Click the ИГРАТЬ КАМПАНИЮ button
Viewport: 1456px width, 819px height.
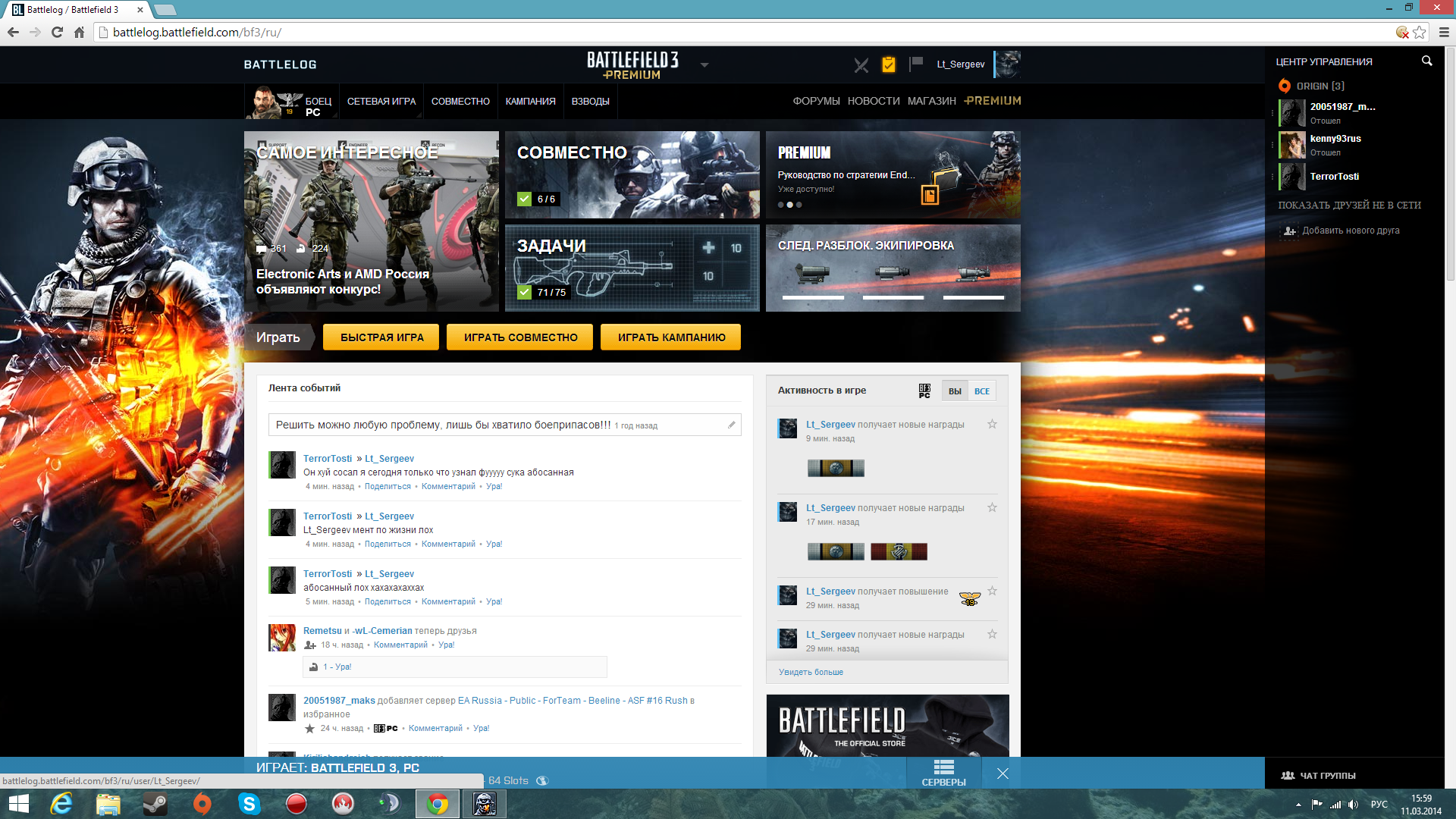click(x=671, y=337)
